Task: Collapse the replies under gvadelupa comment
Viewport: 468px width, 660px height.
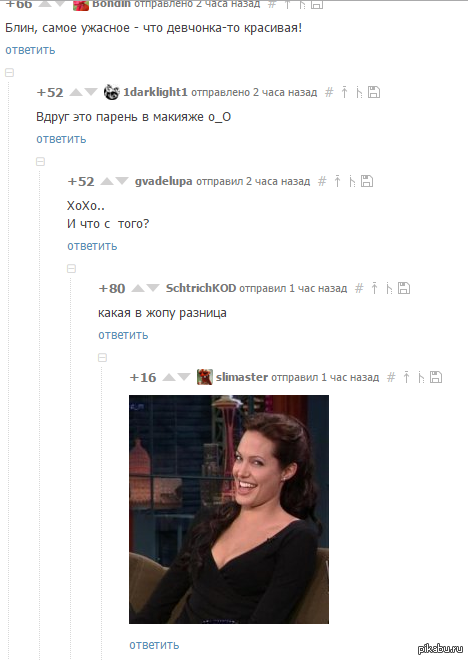Action: [72, 269]
